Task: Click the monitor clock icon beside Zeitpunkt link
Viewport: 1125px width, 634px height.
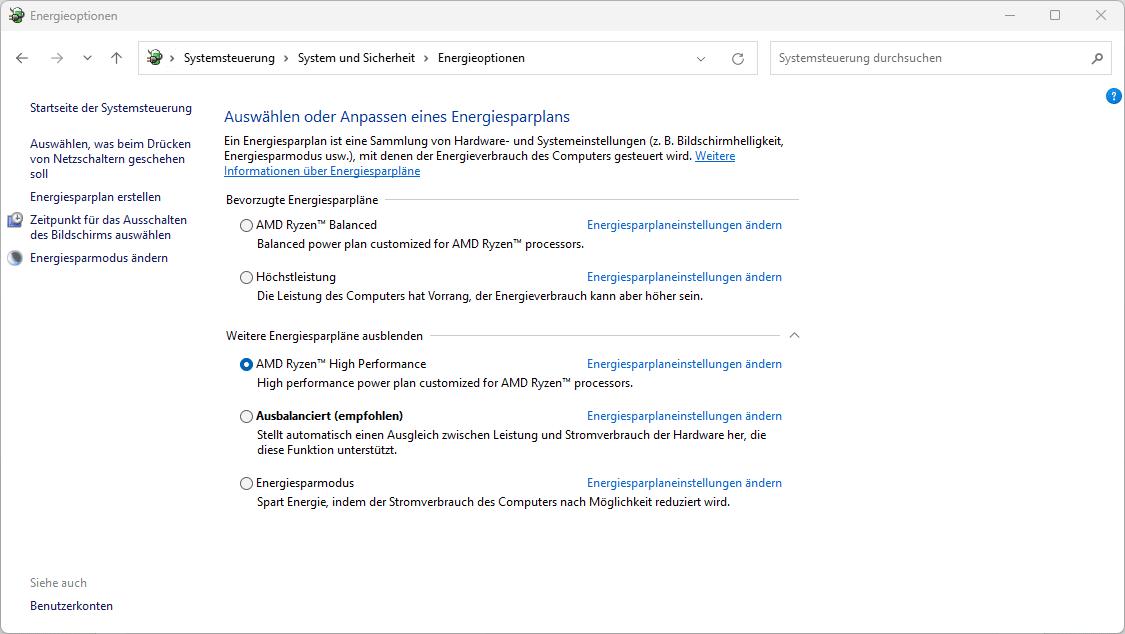Action: click(15, 220)
